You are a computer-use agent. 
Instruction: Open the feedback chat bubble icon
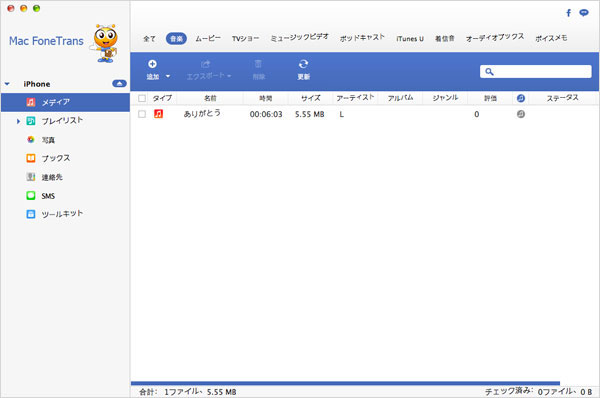(584, 13)
